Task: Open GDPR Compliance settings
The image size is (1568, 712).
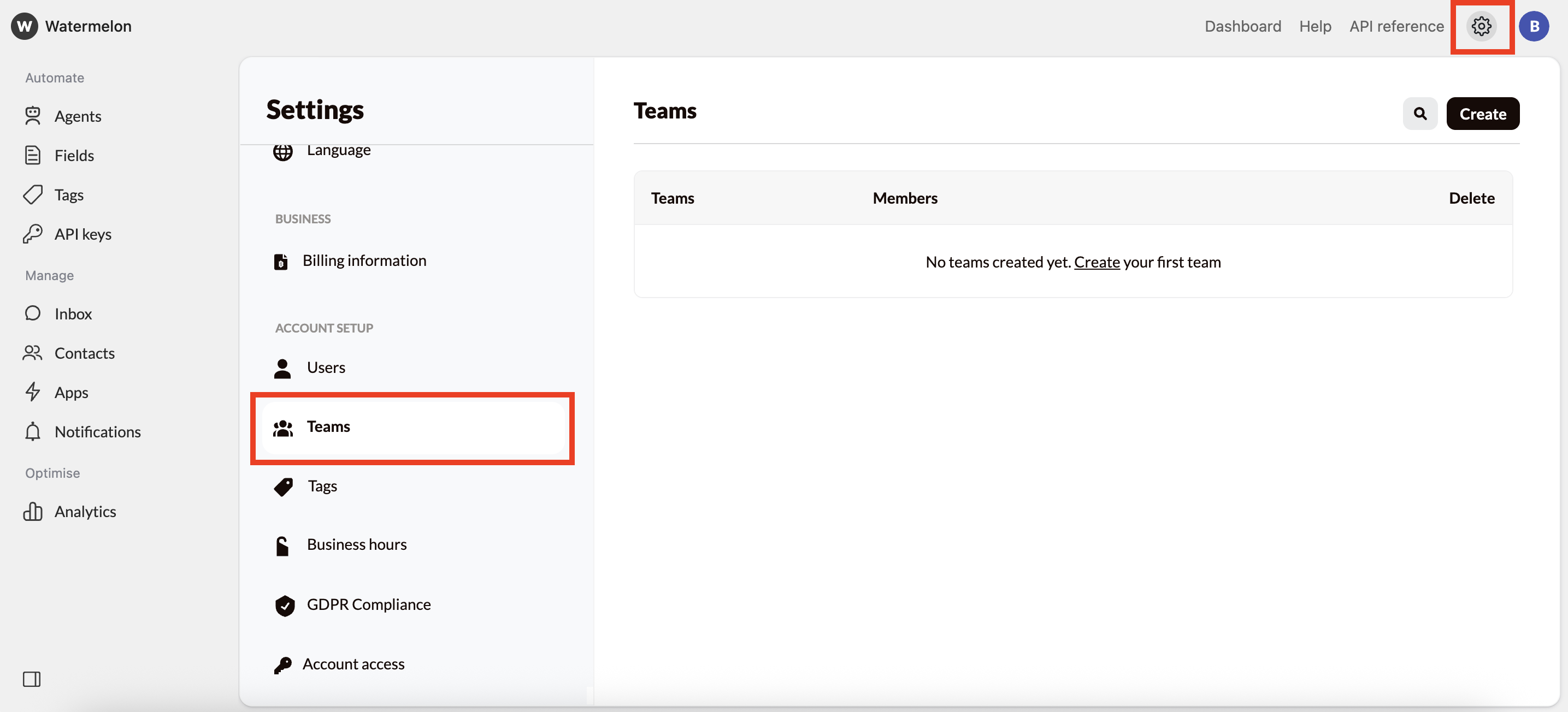Action: click(x=368, y=604)
